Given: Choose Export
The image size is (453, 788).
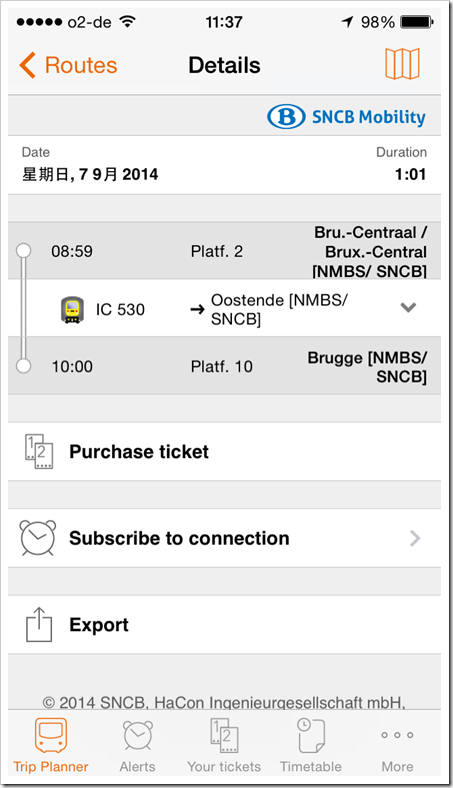Looking at the screenshot, I should click(x=225, y=625).
